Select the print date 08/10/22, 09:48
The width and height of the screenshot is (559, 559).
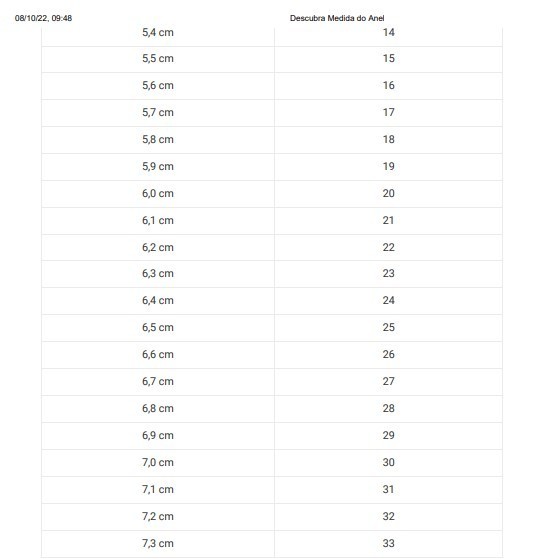(43, 18)
